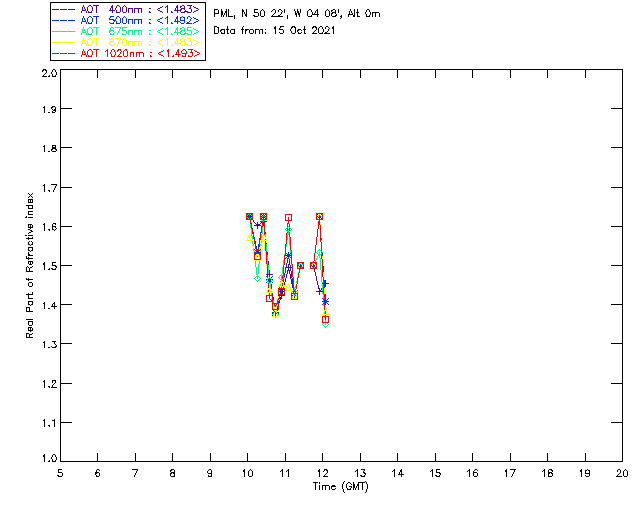Viewport: 640px width, 512px height.
Task: Click the y-axis tick label 2.0
Action: pos(48,74)
